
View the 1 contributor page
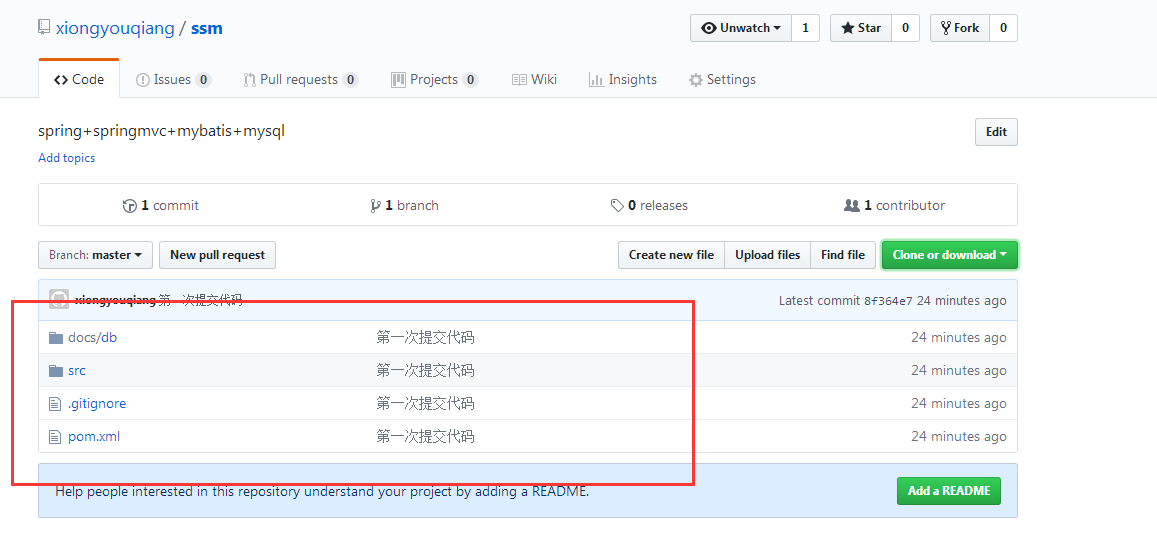[894, 206]
